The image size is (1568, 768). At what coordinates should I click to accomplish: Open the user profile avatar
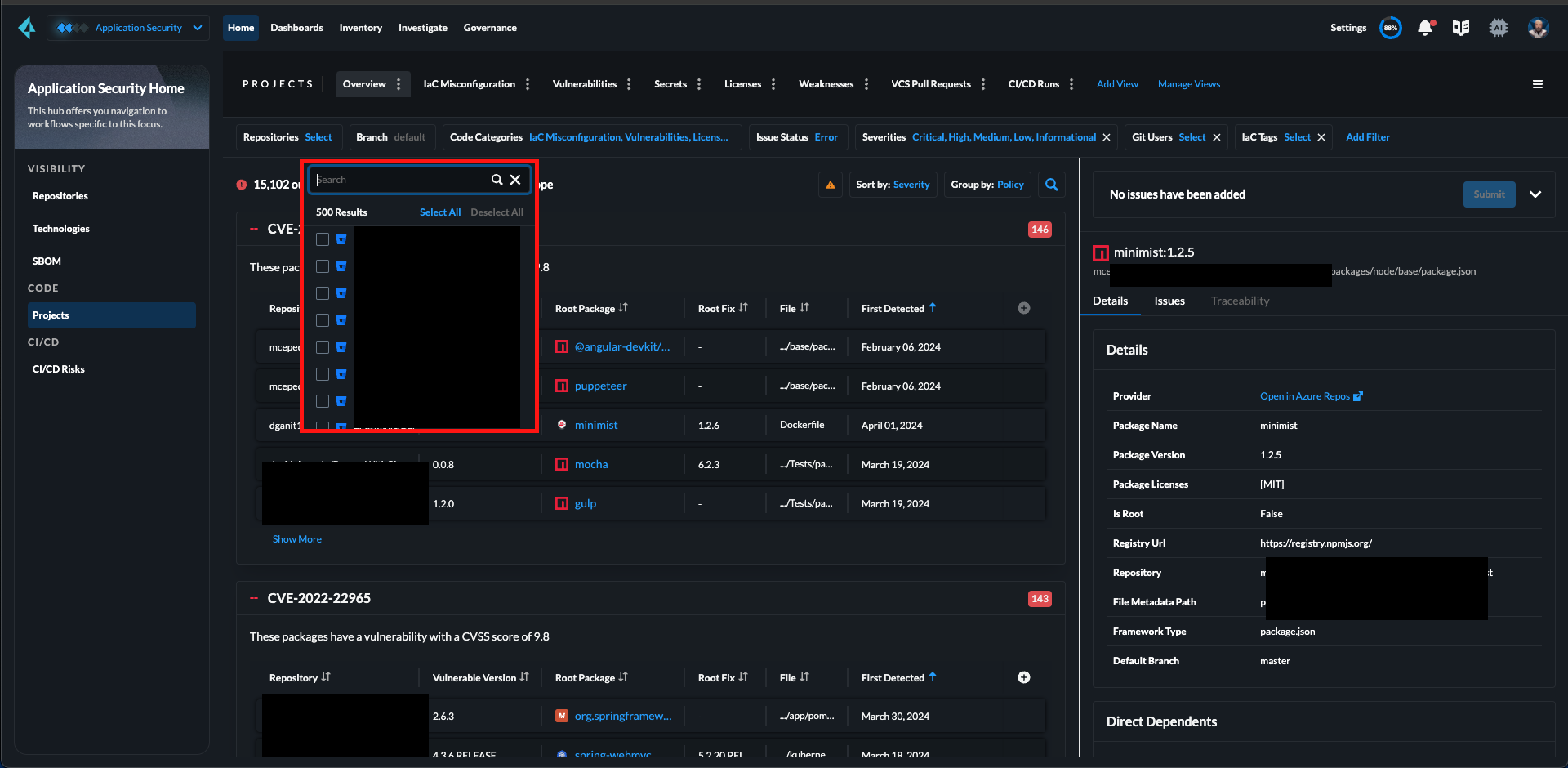tap(1538, 28)
